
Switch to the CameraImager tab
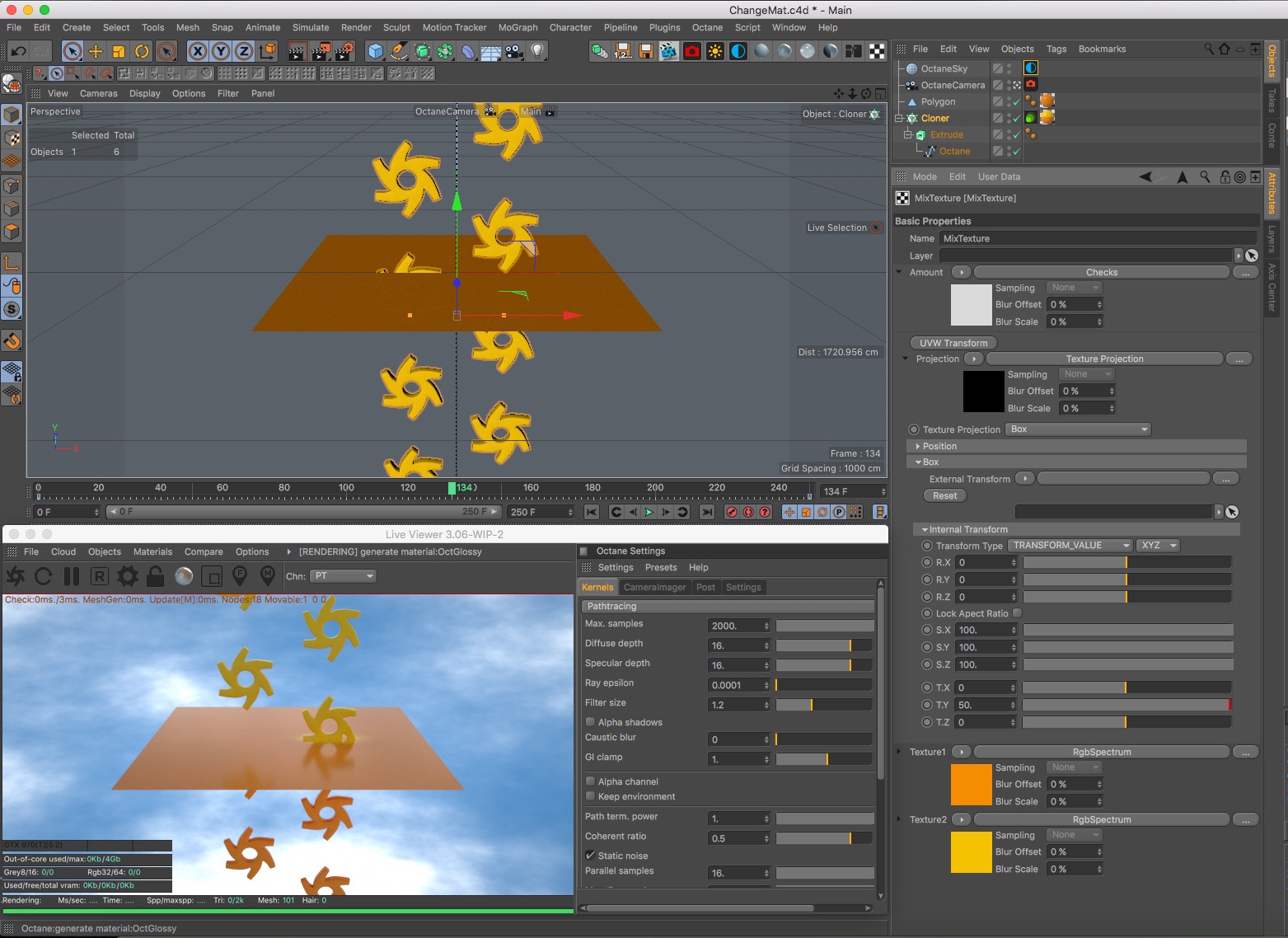(x=654, y=587)
